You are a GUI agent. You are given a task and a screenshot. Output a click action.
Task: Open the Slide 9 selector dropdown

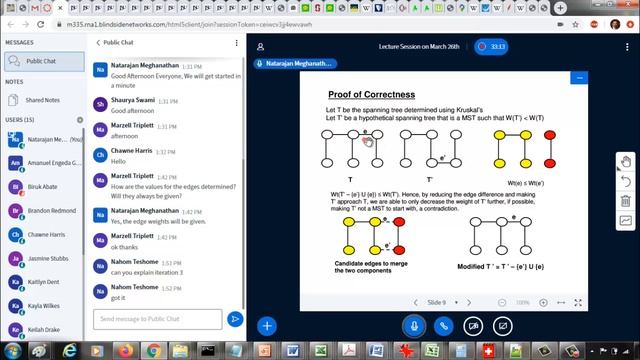coord(442,302)
